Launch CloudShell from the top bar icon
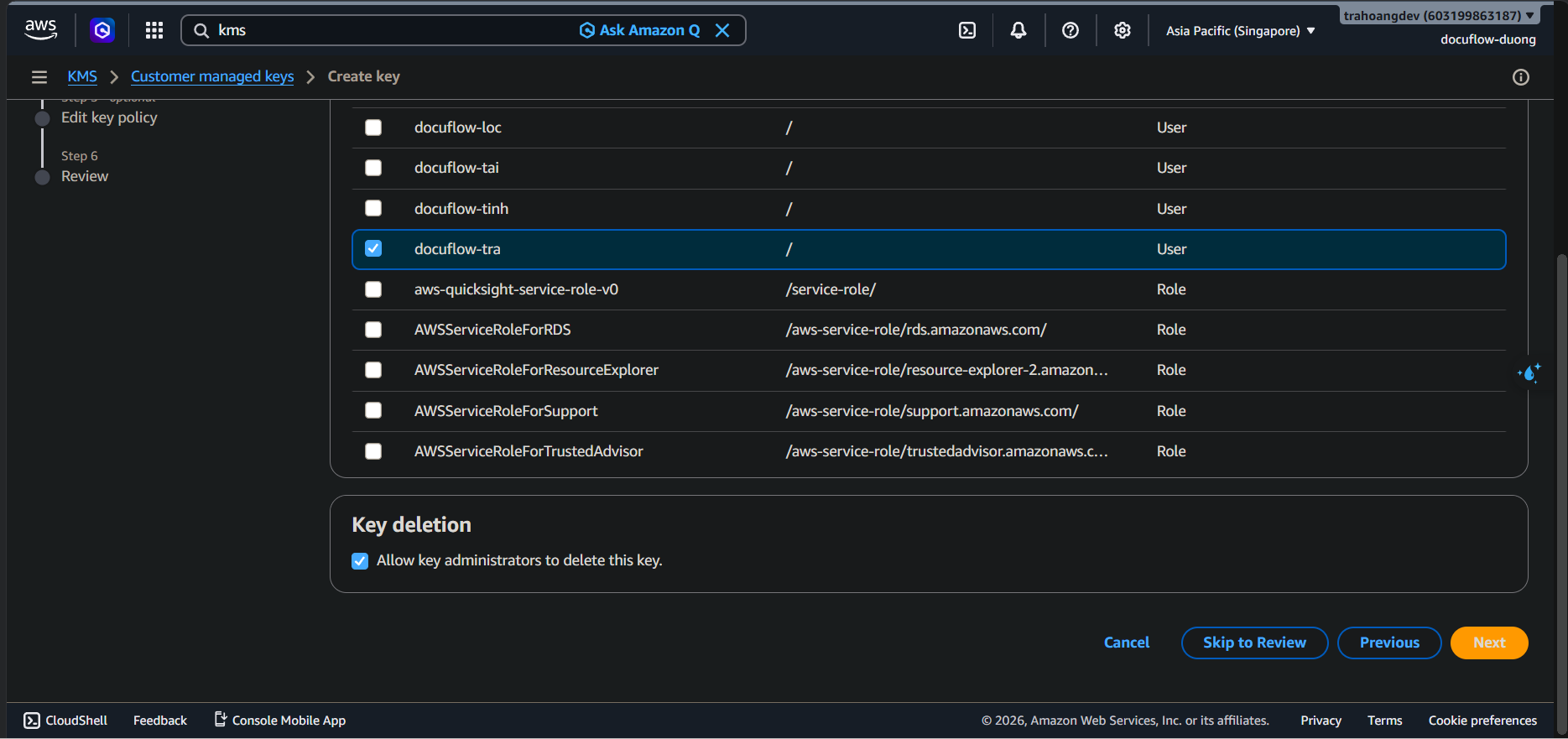This screenshot has height=739, width=1568. [967, 30]
